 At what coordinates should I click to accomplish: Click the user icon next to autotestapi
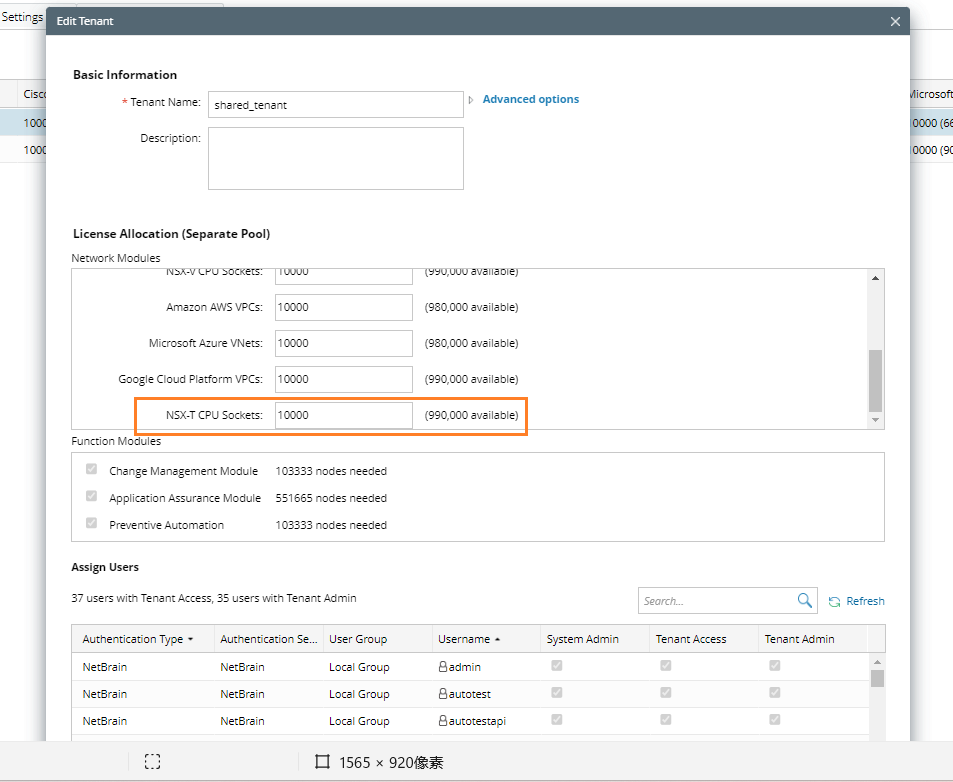(x=441, y=720)
